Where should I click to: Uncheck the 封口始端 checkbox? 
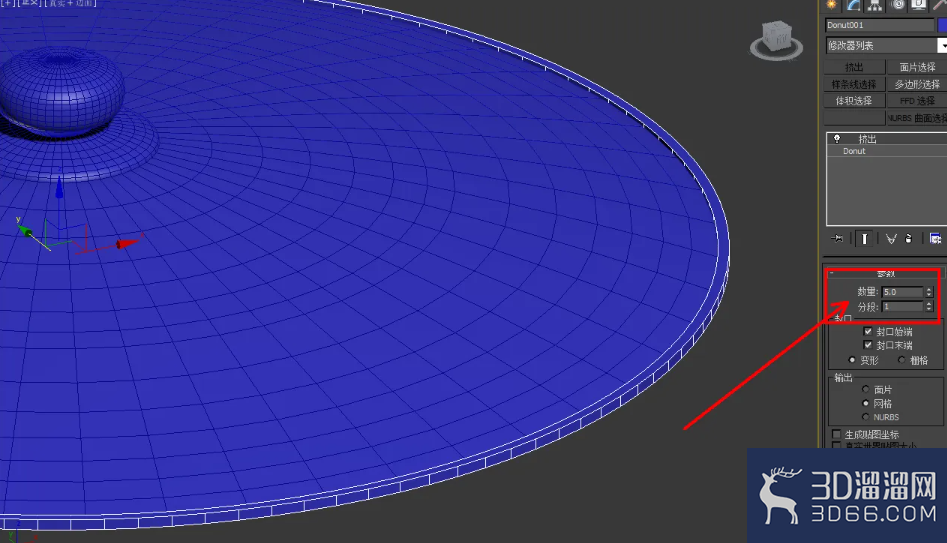[x=868, y=331]
